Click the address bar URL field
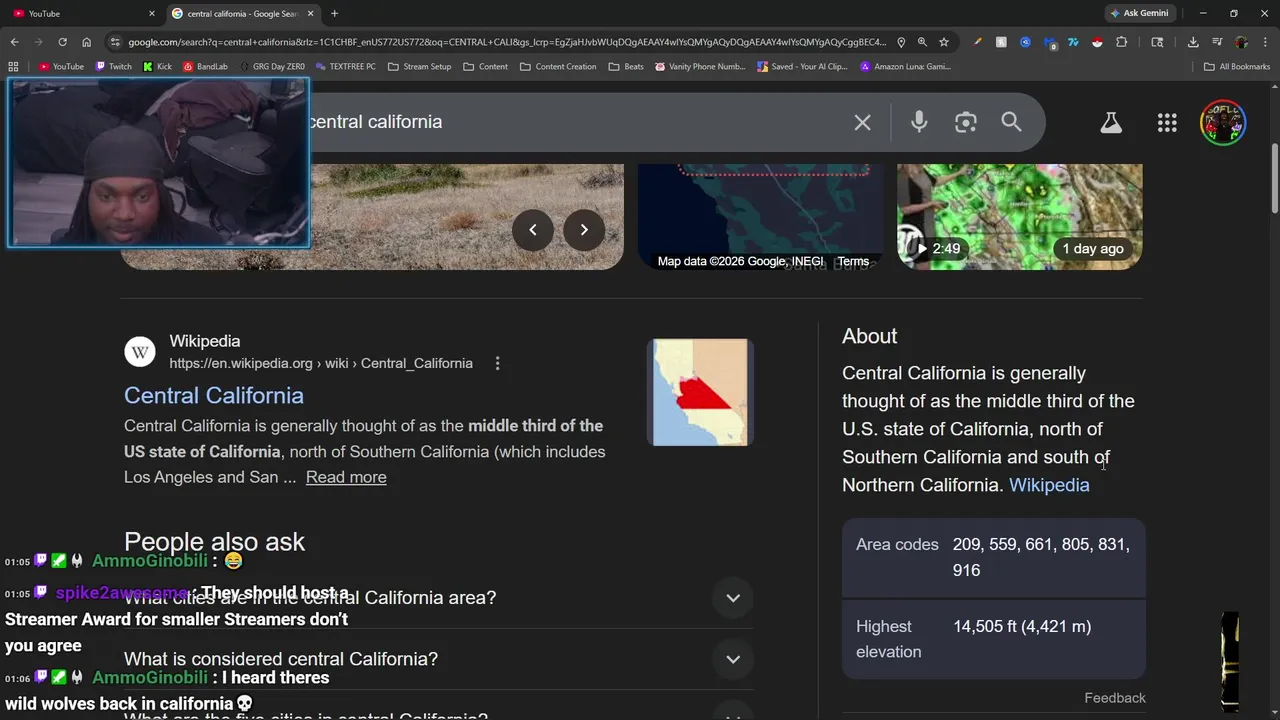This screenshot has width=1280, height=720. point(506,42)
